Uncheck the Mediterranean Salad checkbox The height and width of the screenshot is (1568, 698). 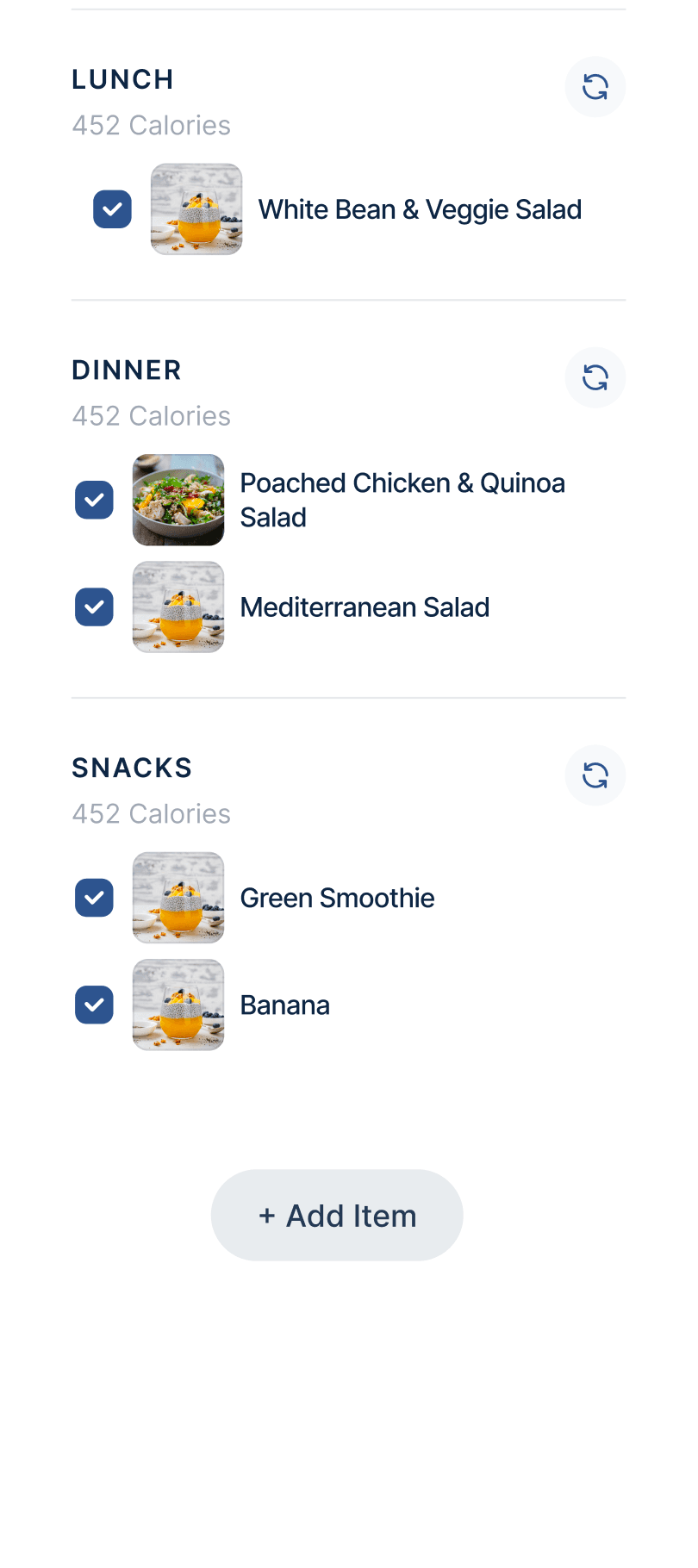(x=94, y=607)
